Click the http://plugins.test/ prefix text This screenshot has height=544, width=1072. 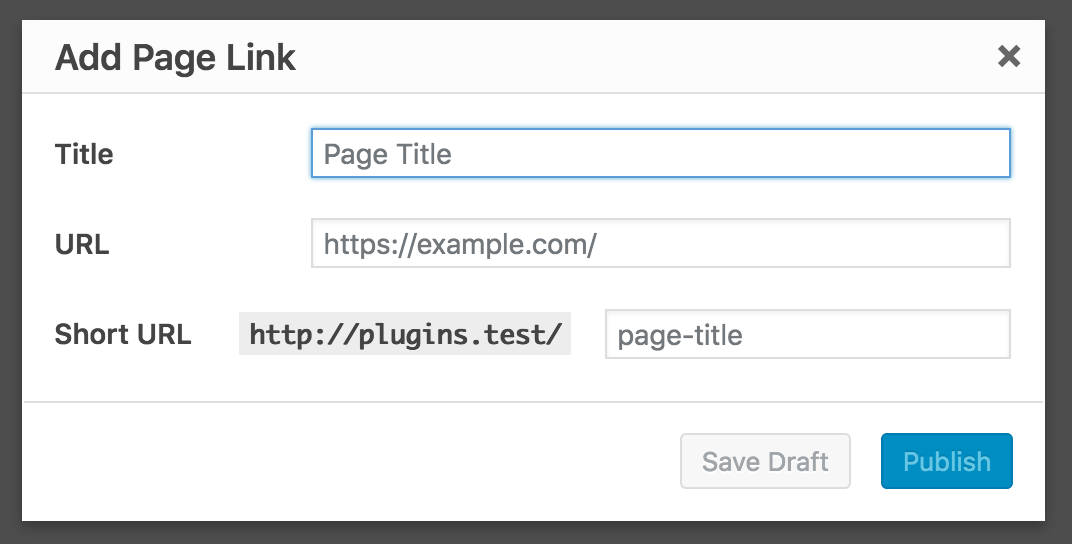405,334
